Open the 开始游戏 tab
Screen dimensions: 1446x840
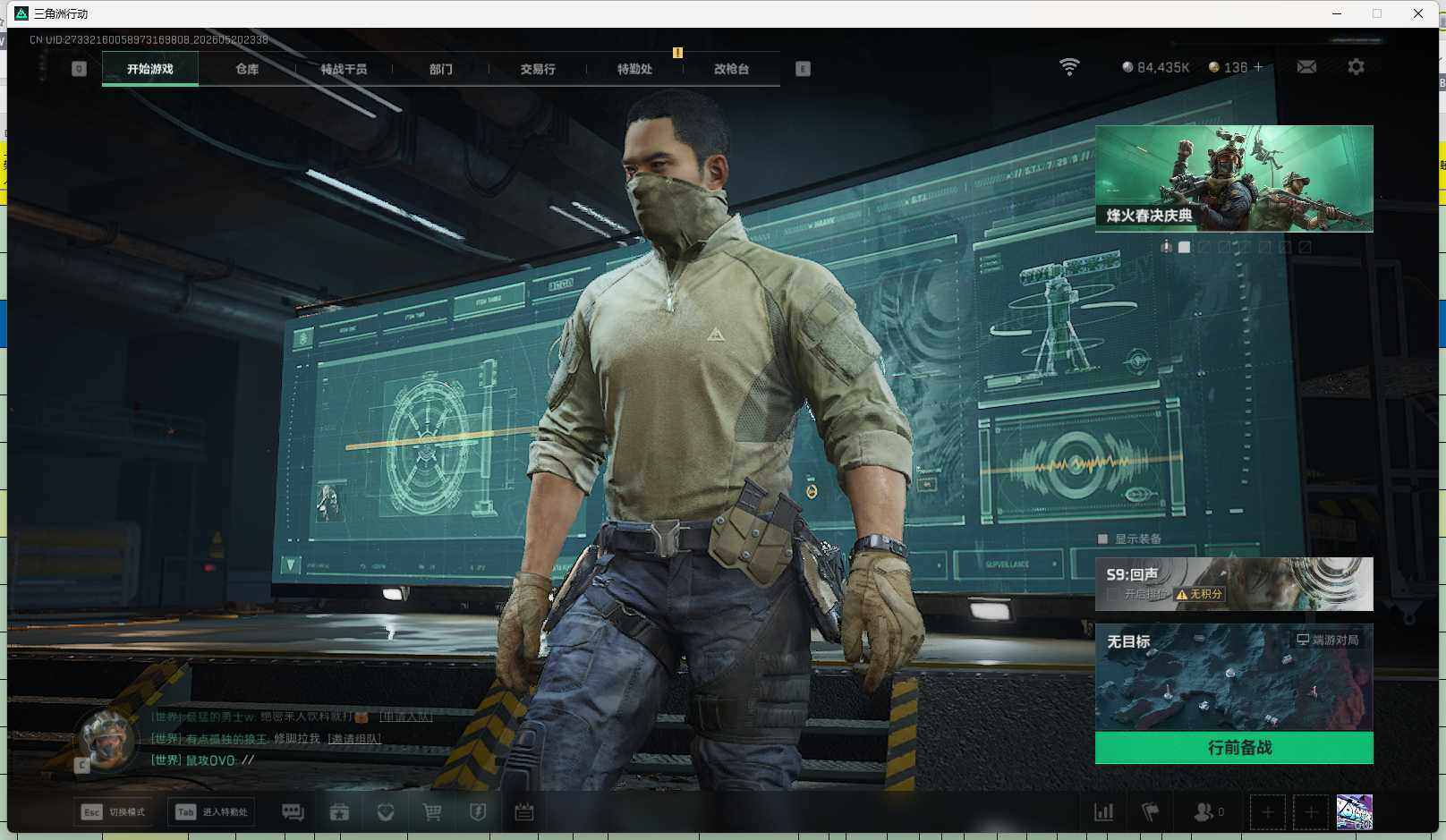pyautogui.click(x=150, y=69)
